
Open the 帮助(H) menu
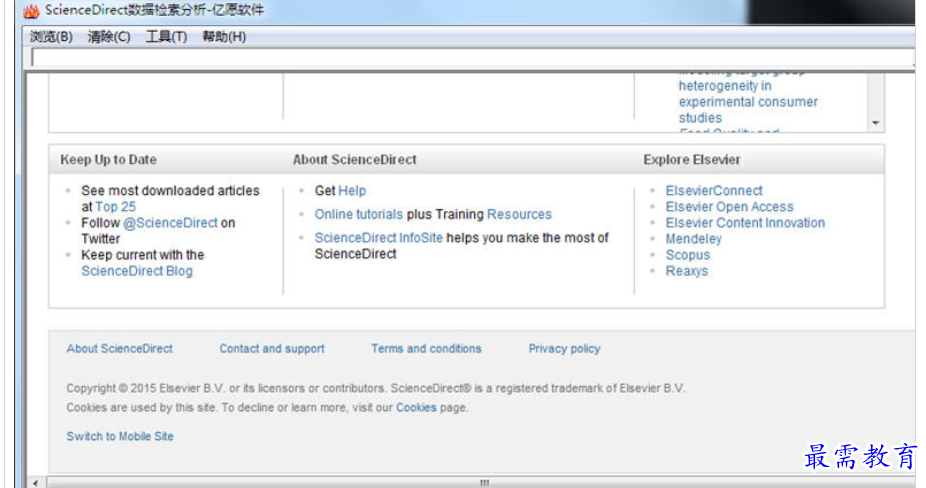pos(224,37)
